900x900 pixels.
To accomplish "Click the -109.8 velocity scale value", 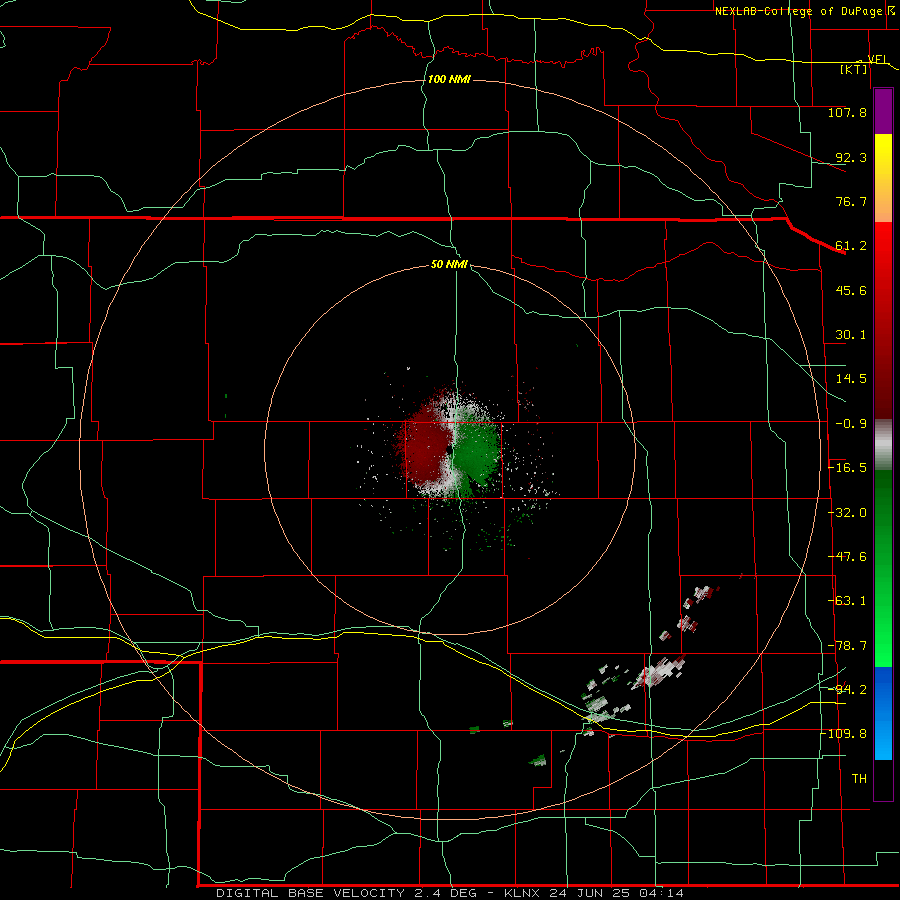I will 845,734.
